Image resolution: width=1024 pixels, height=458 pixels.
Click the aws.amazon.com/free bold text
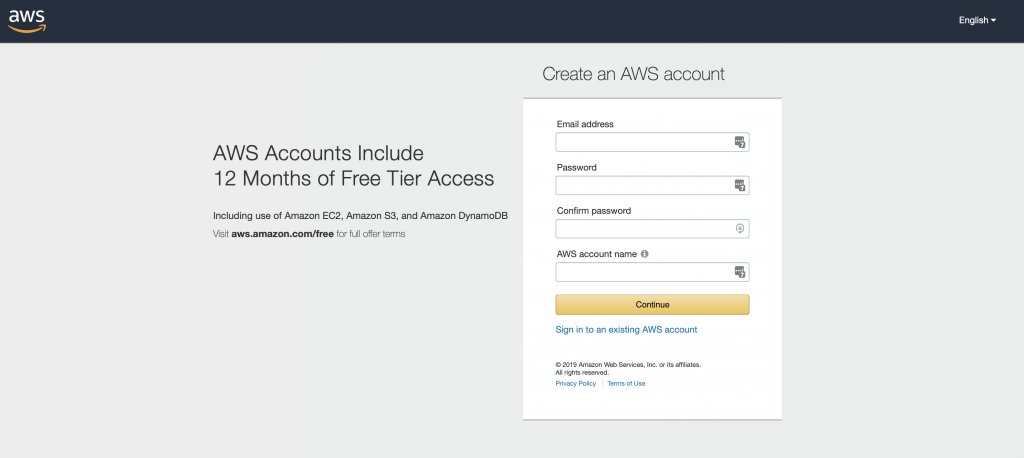pyautogui.click(x=282, y=234)
